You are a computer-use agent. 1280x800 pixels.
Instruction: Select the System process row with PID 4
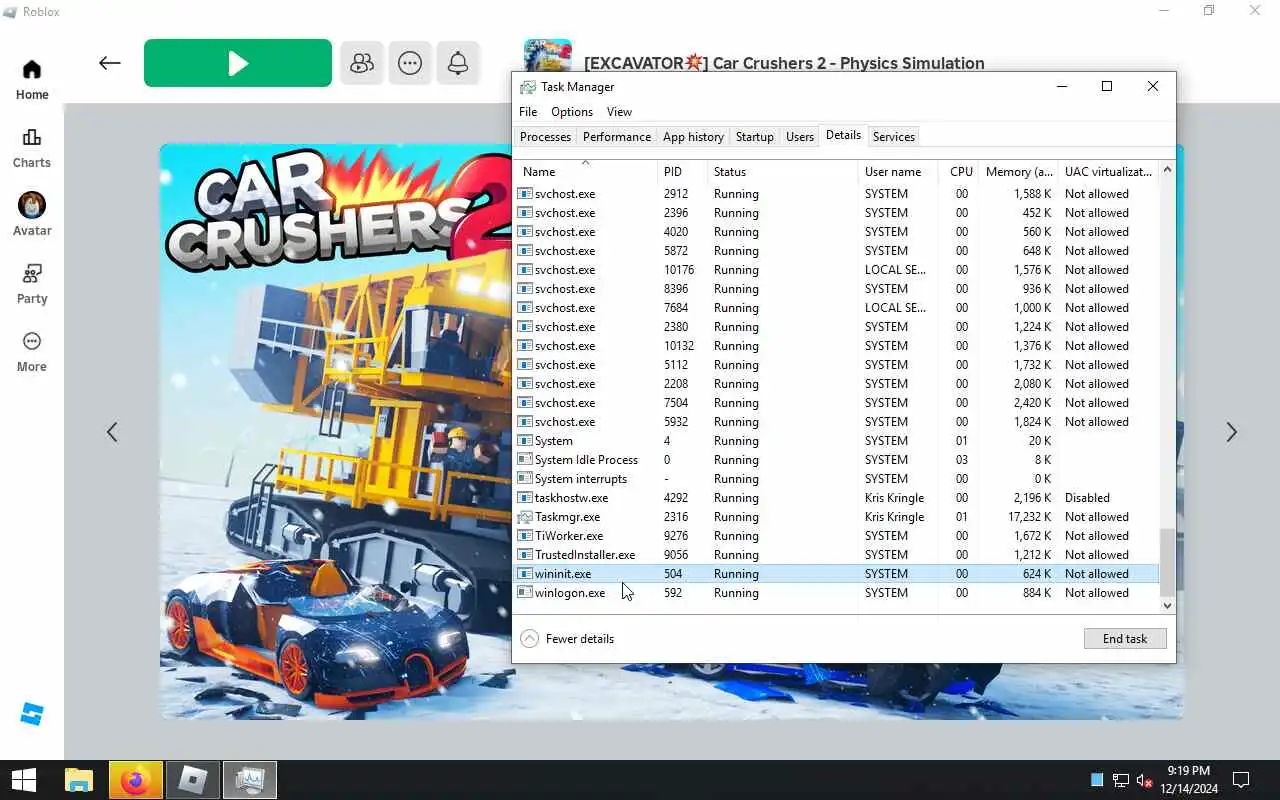click(836, 441)
